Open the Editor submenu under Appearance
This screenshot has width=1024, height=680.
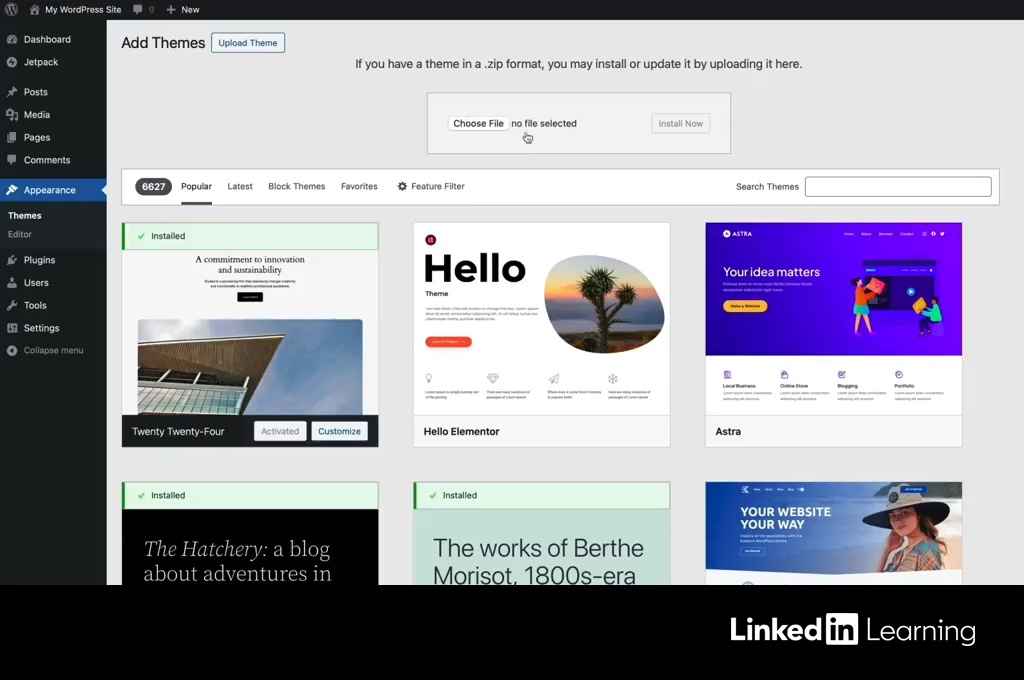point(20,234)
